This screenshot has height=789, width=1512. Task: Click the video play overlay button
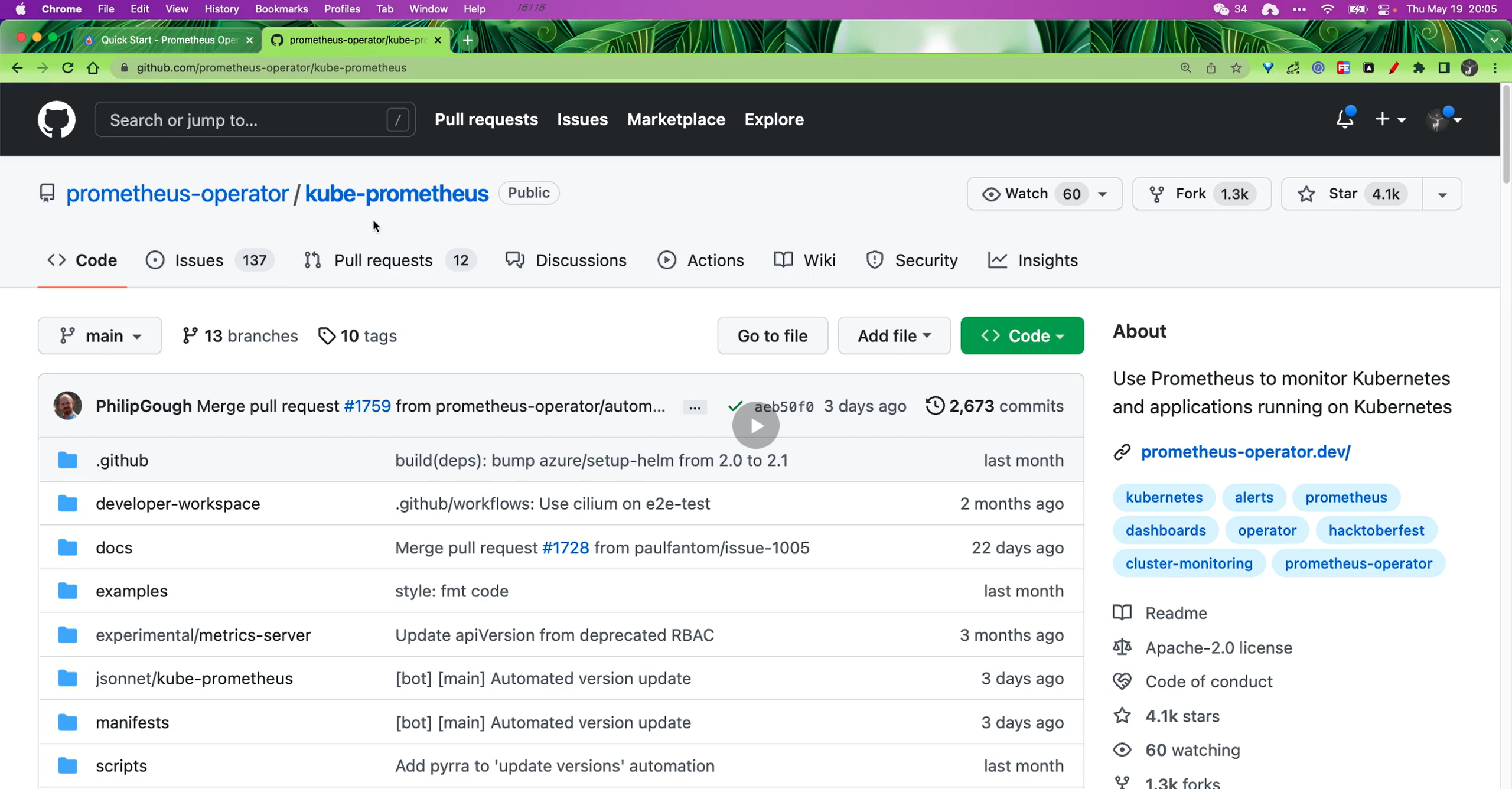[x=756, y=425]
